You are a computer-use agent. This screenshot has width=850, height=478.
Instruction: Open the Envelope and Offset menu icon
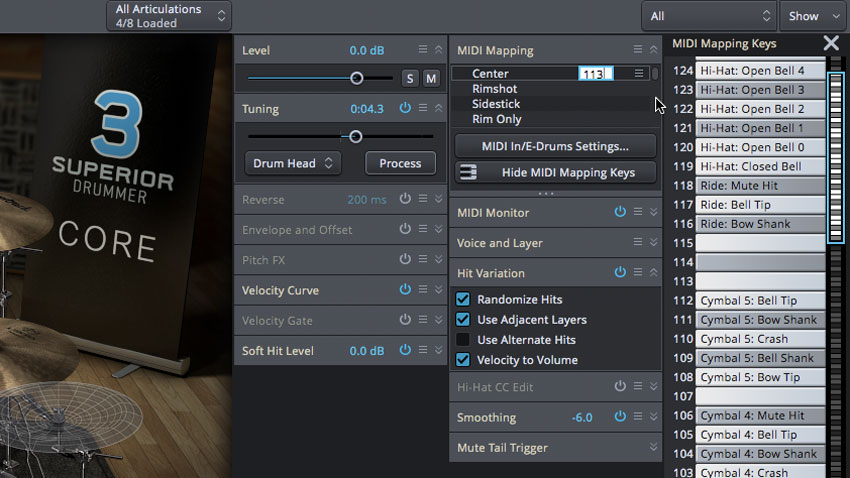pos(423,229)
